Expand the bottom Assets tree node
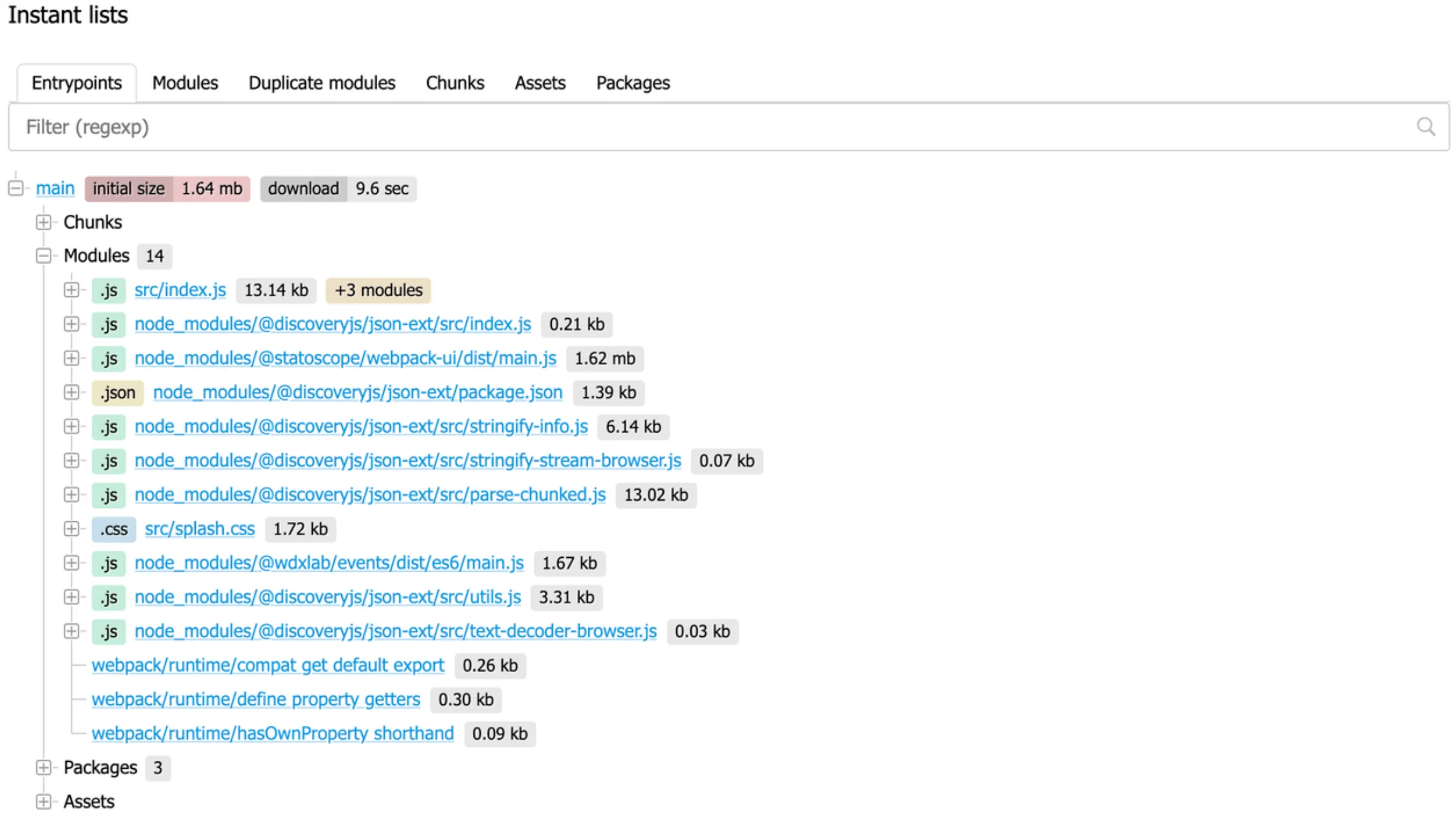1456x820 pixels. (44, 802)
